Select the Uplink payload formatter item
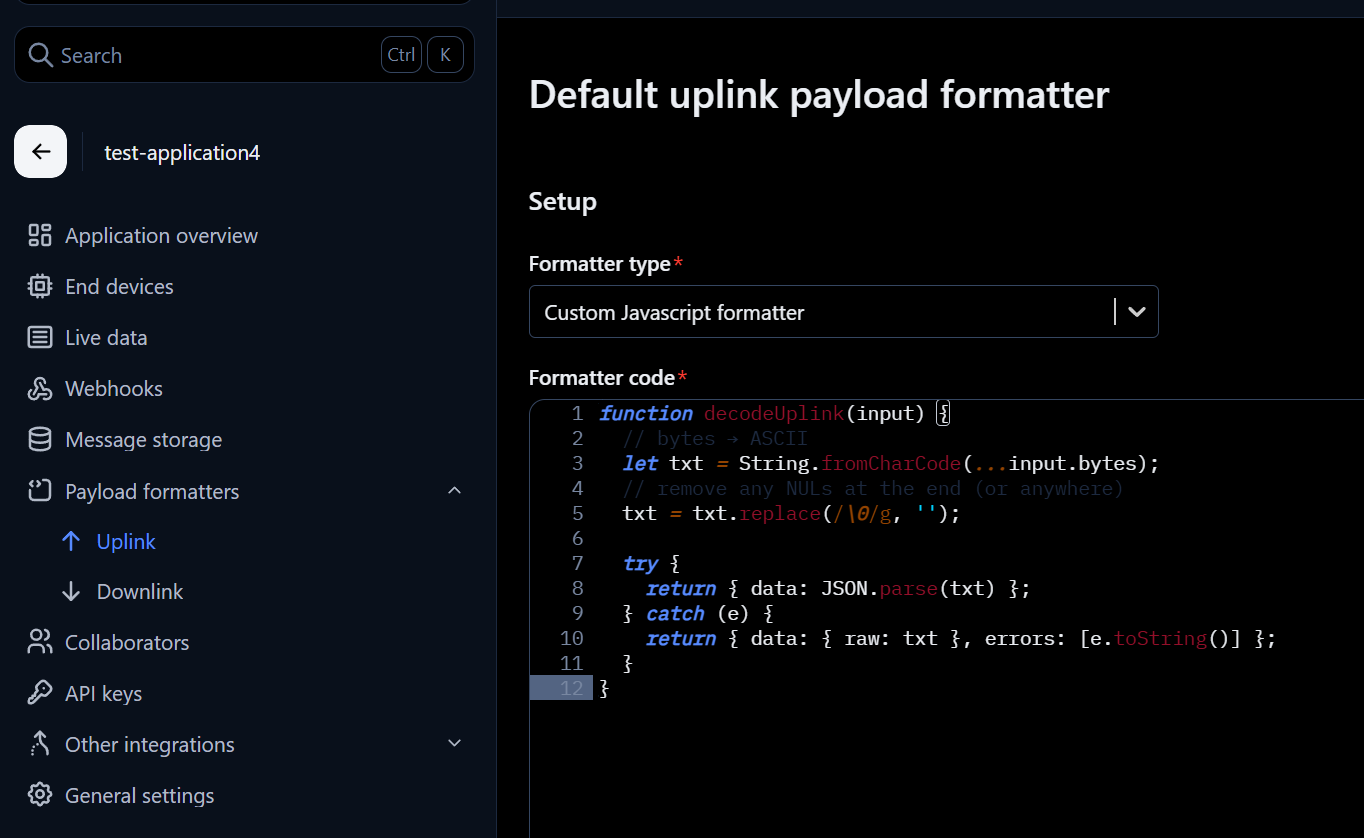Viewport: 1364px width, 838px height. [126, 542]
